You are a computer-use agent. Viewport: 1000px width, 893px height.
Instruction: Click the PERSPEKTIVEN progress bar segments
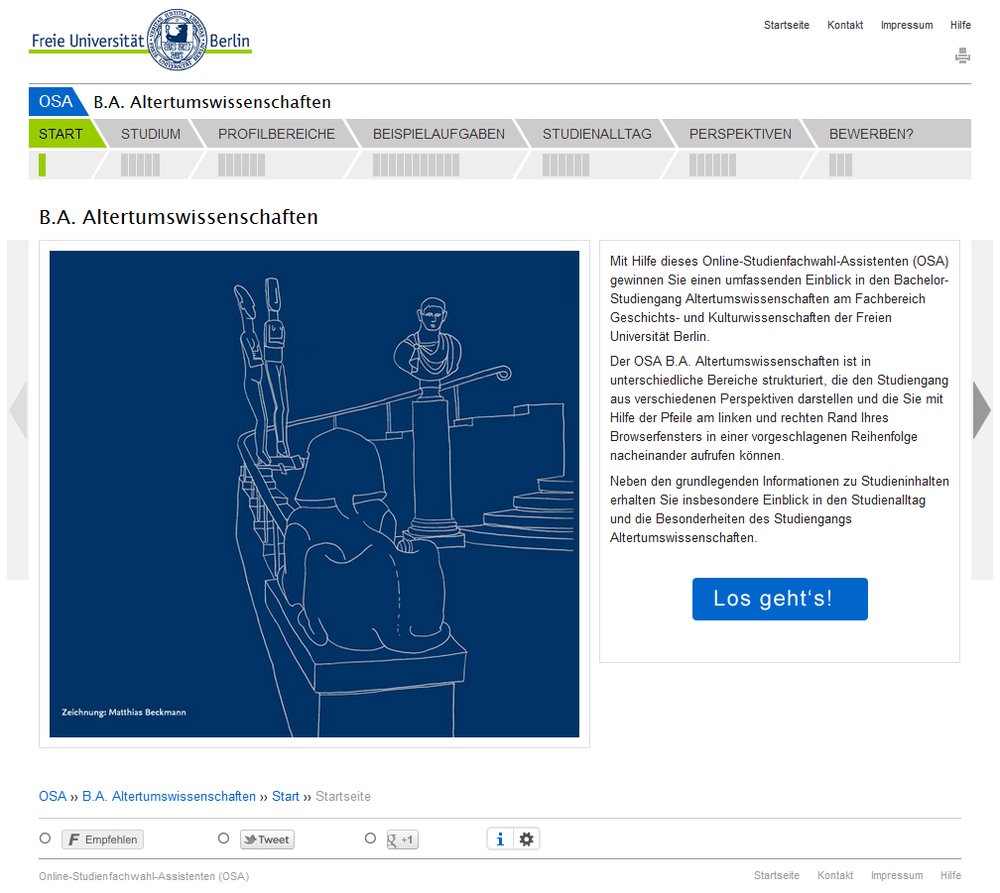click(712, 165)
